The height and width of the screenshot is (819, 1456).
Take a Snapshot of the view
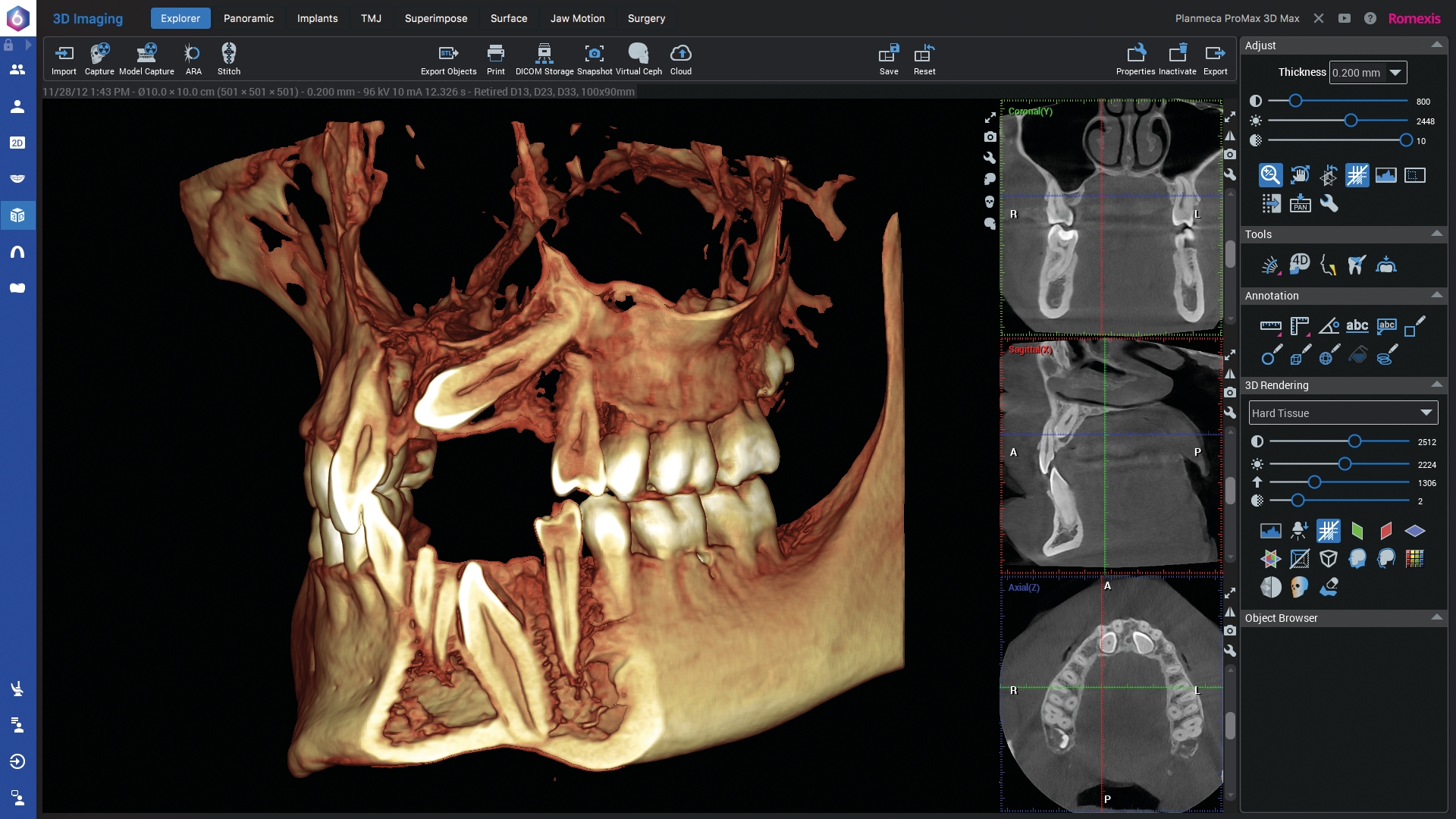(595, 59)
